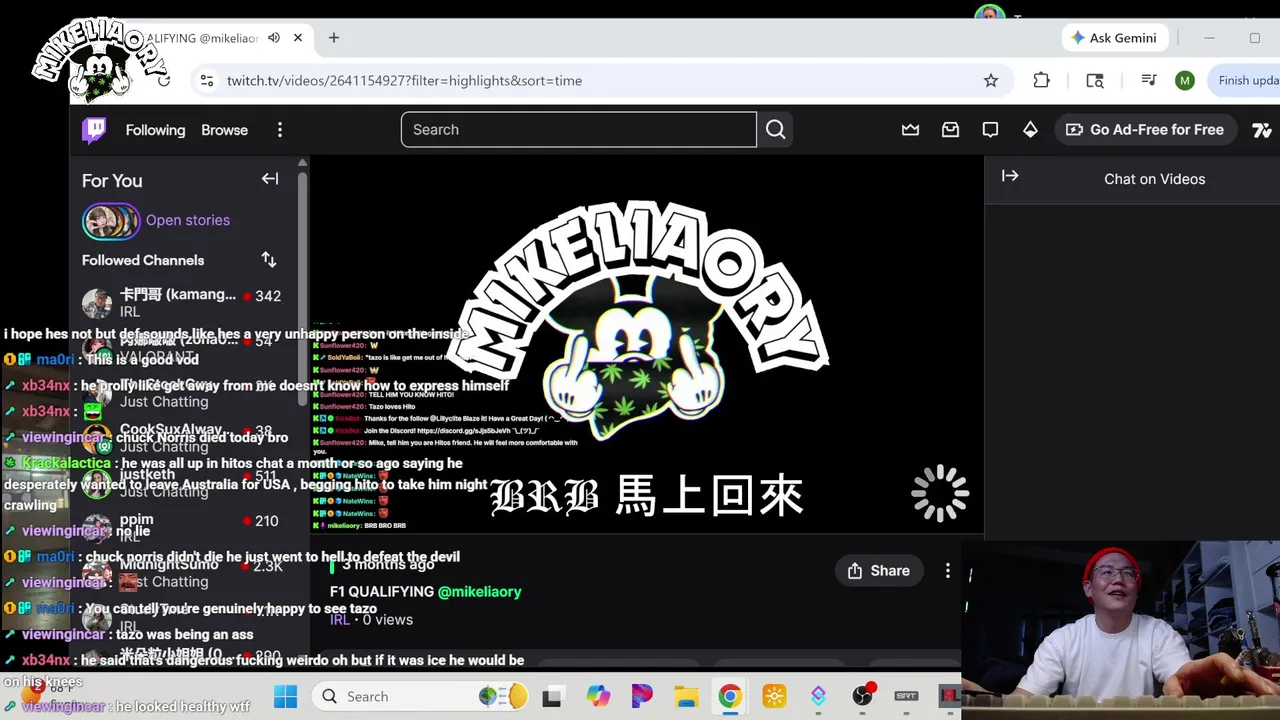The image size is (1280, 720).
Task: Open the kamang channel with 342 viewers
Action: click(182, 302)
